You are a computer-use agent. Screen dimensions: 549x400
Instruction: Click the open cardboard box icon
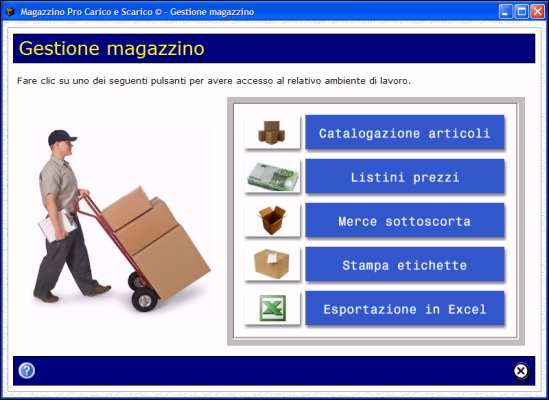(272, 220)
